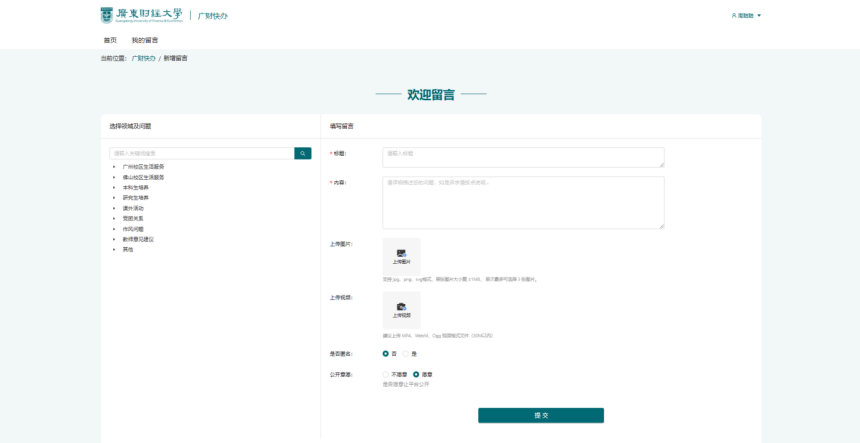This screenshot has height=443, width=860.
Task: Focus the category keyword search field
Action: coord(202,154)
